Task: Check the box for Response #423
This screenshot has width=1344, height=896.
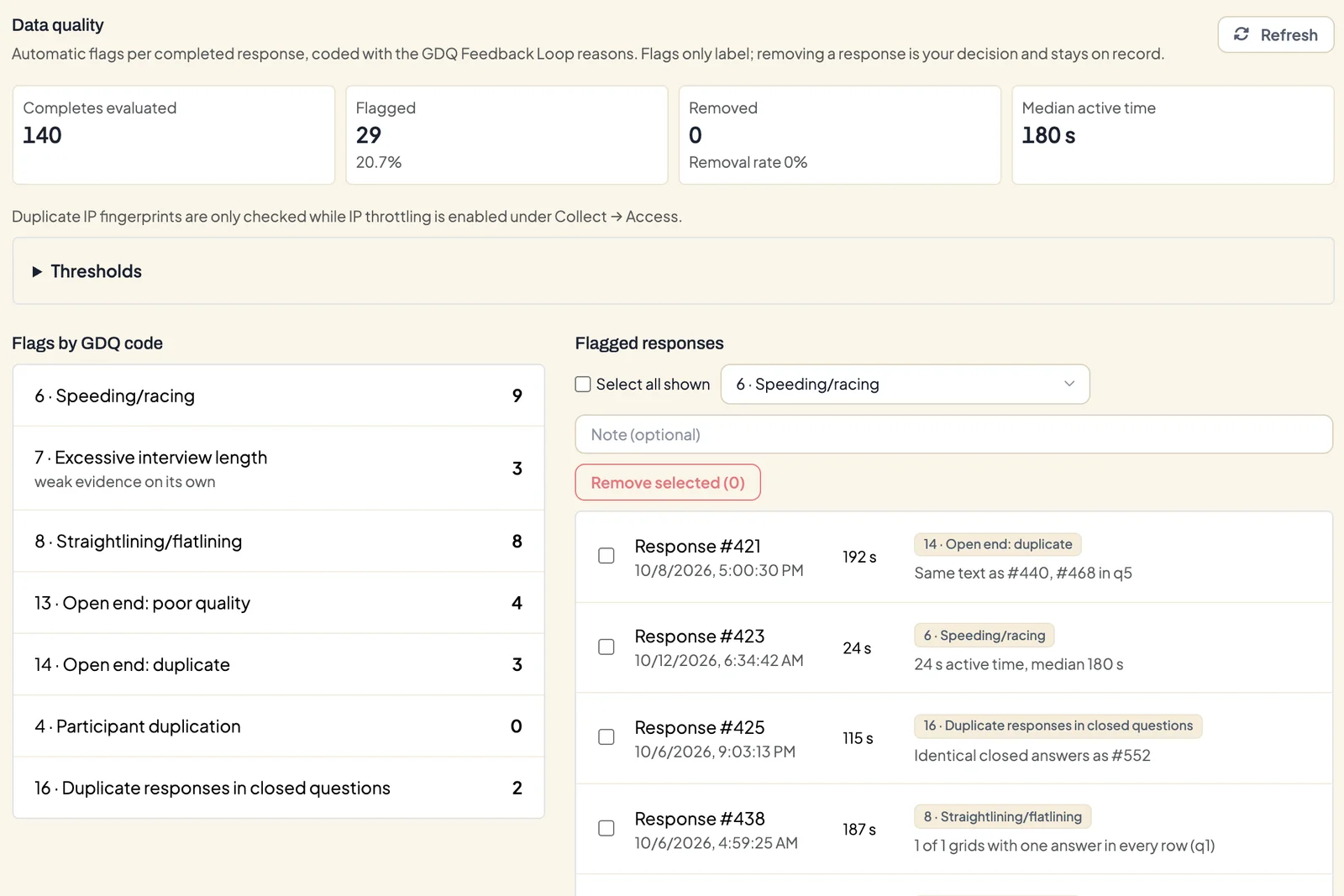Action: (x=606, y=647)
